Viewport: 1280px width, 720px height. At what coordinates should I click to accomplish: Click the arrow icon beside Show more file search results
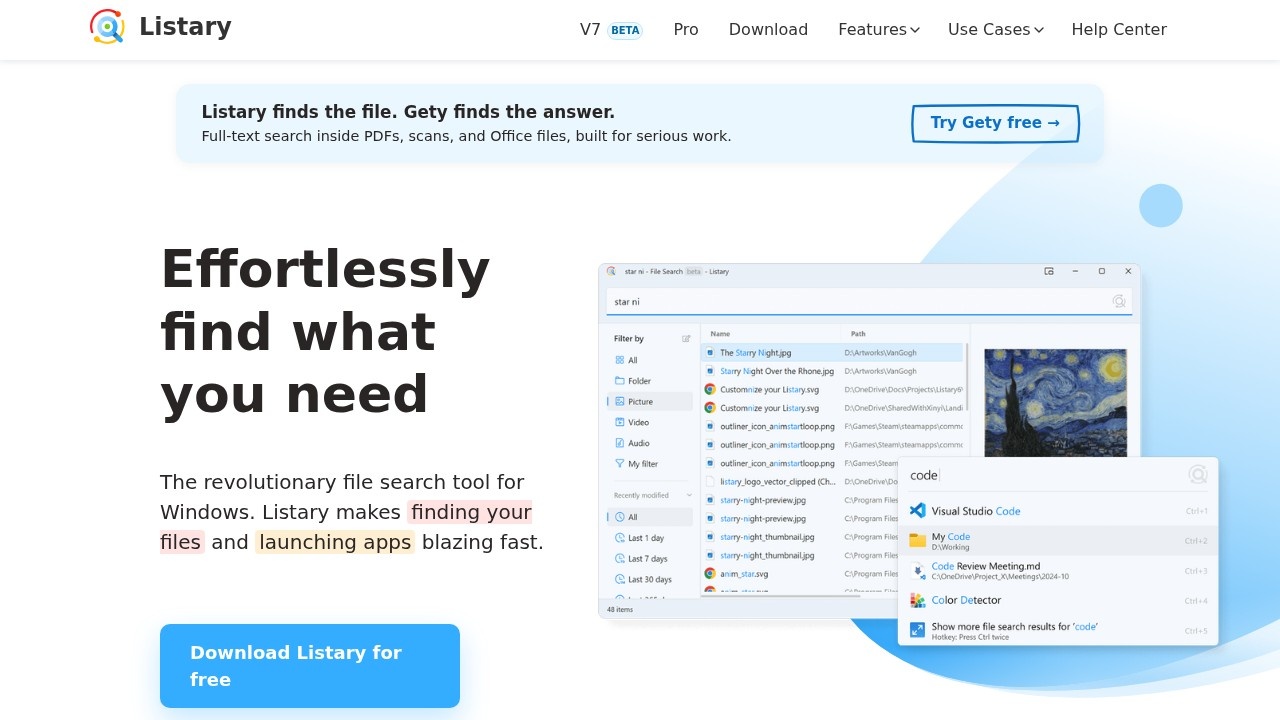[917, 630]
